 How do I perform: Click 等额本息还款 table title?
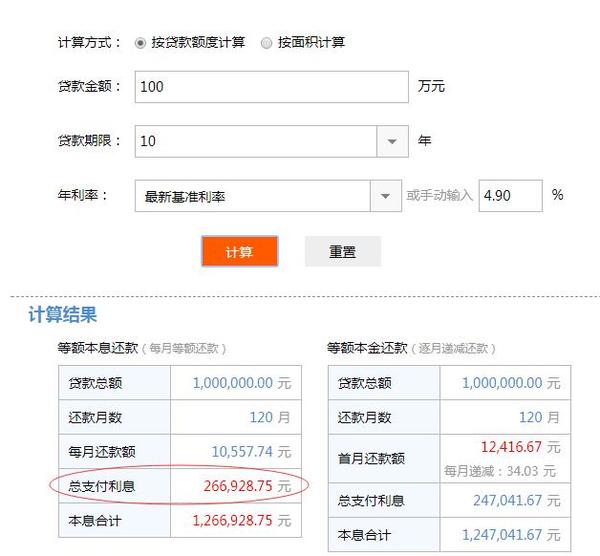(98, 348)
